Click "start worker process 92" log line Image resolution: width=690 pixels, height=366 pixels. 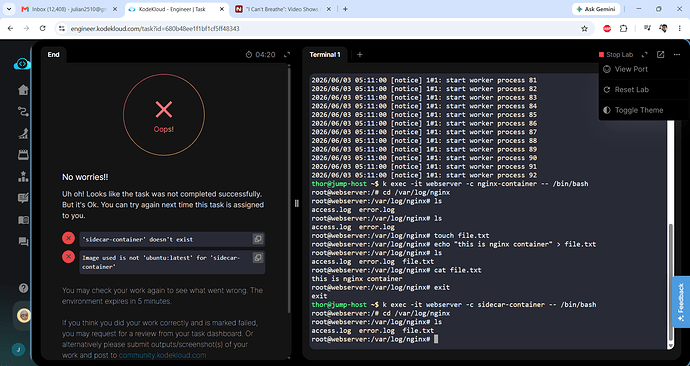pos(424,175)
